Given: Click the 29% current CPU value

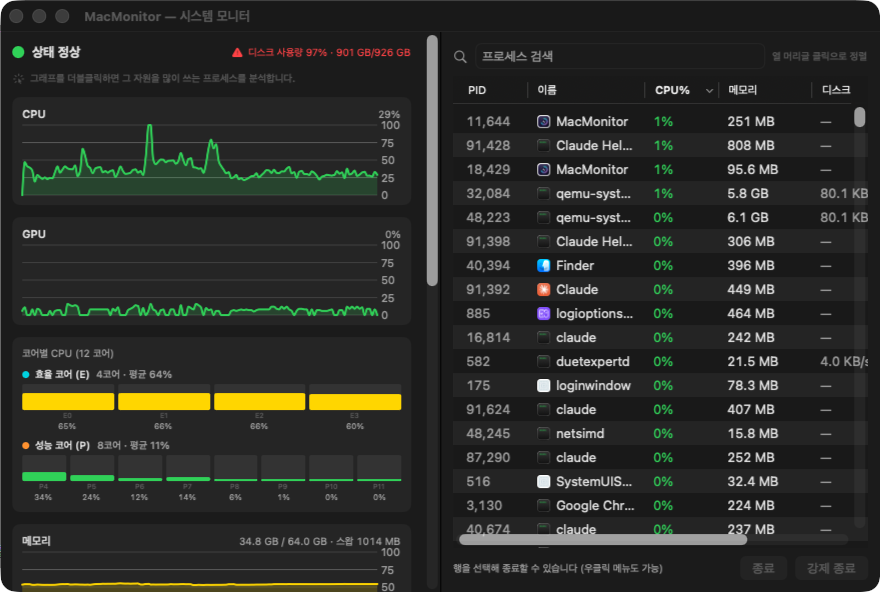Looking at the screenshot, I should 389,114.
